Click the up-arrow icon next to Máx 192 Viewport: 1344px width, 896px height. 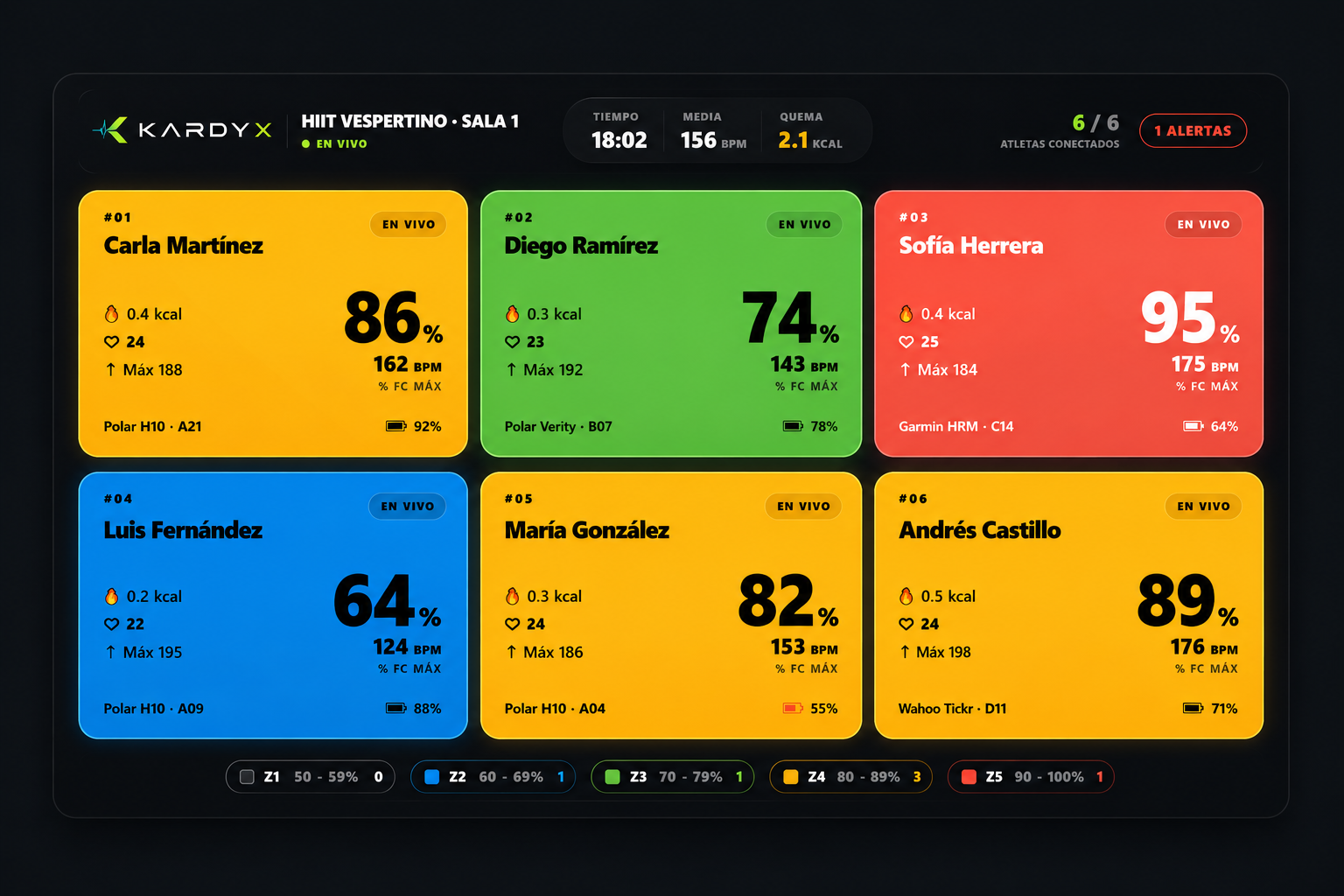click(511, 369)
